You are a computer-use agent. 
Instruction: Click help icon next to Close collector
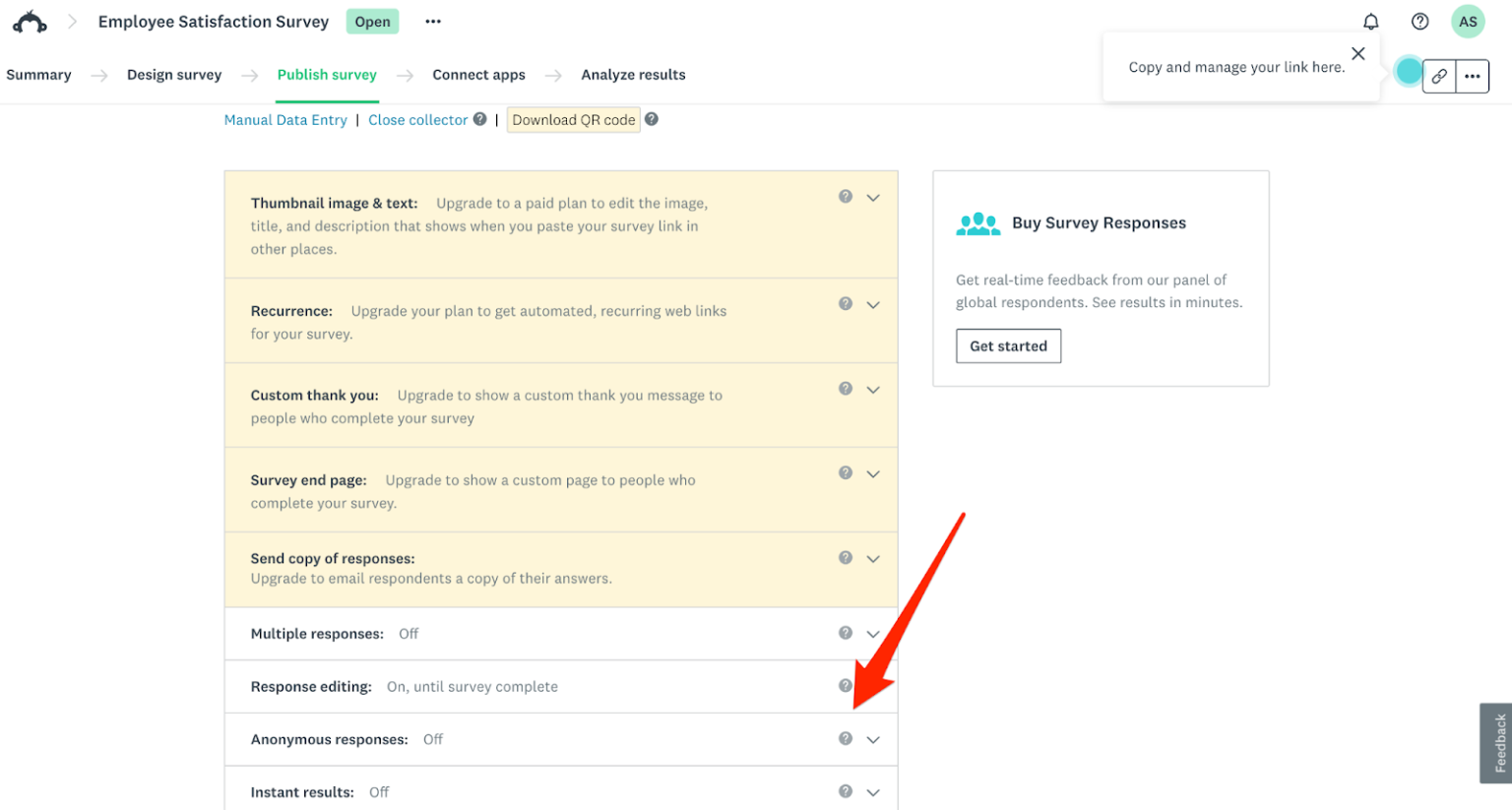(479, 119)
